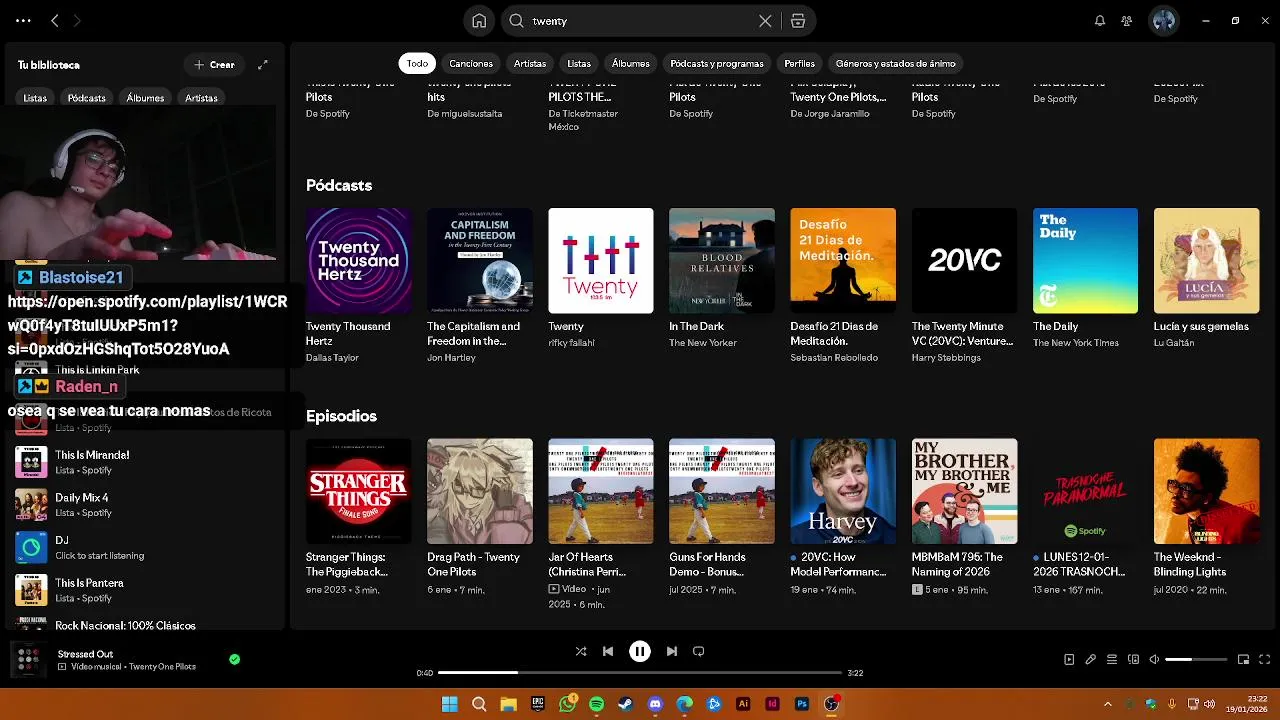Open the Episodios section heading
The image size is (1280, 720).
[341, 416]
